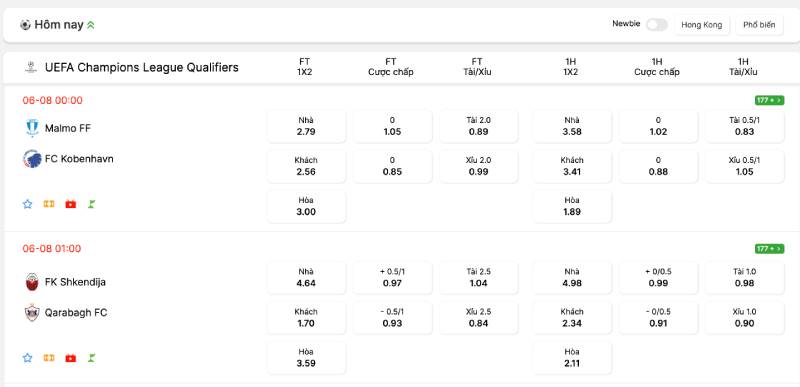Open scoreboard icon for FK Shkendija match
Screen dimensions: 800x387
tap(49, 358)
